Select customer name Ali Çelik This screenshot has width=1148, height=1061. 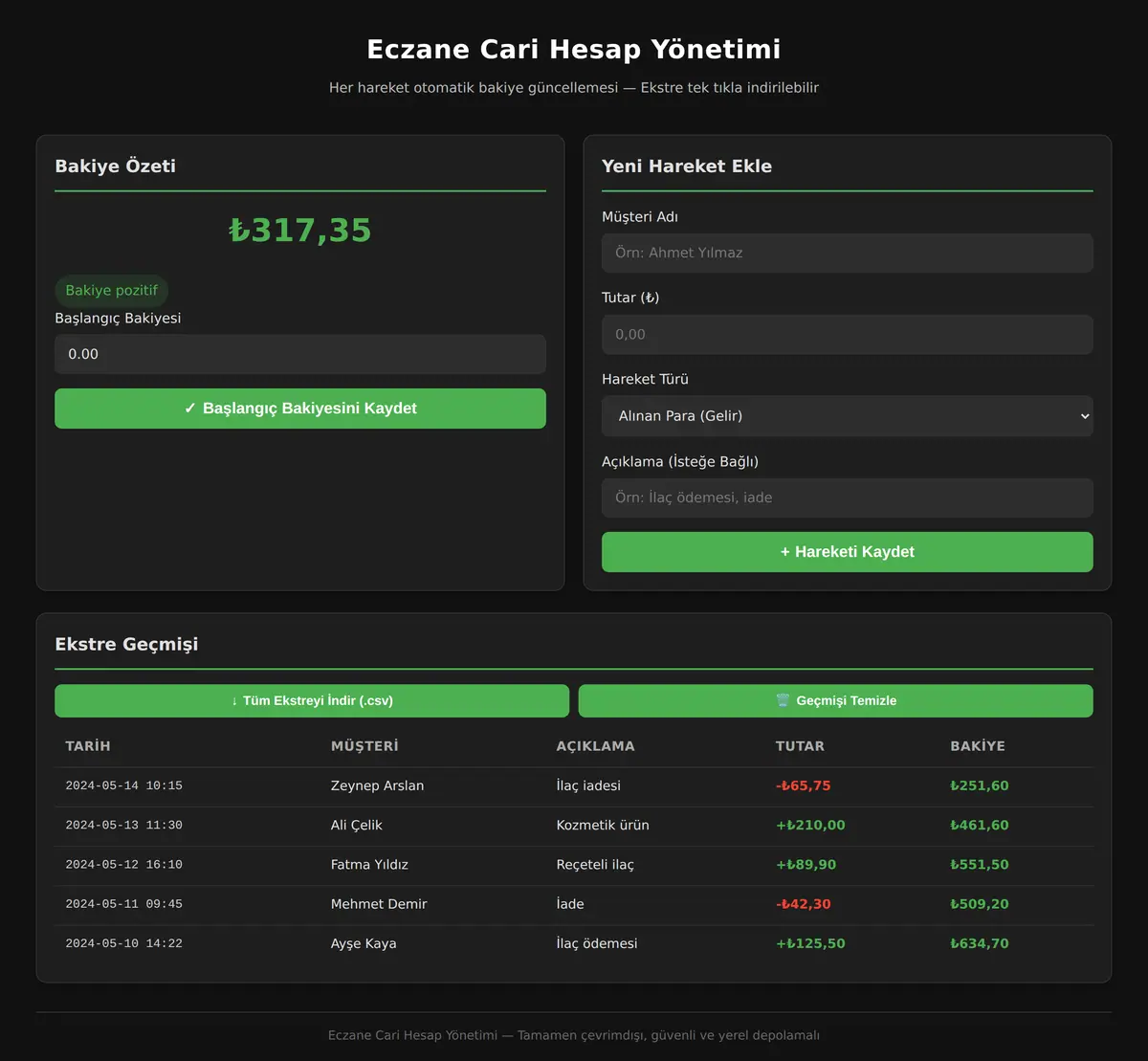pyautogui.click(x=357, y=825)
